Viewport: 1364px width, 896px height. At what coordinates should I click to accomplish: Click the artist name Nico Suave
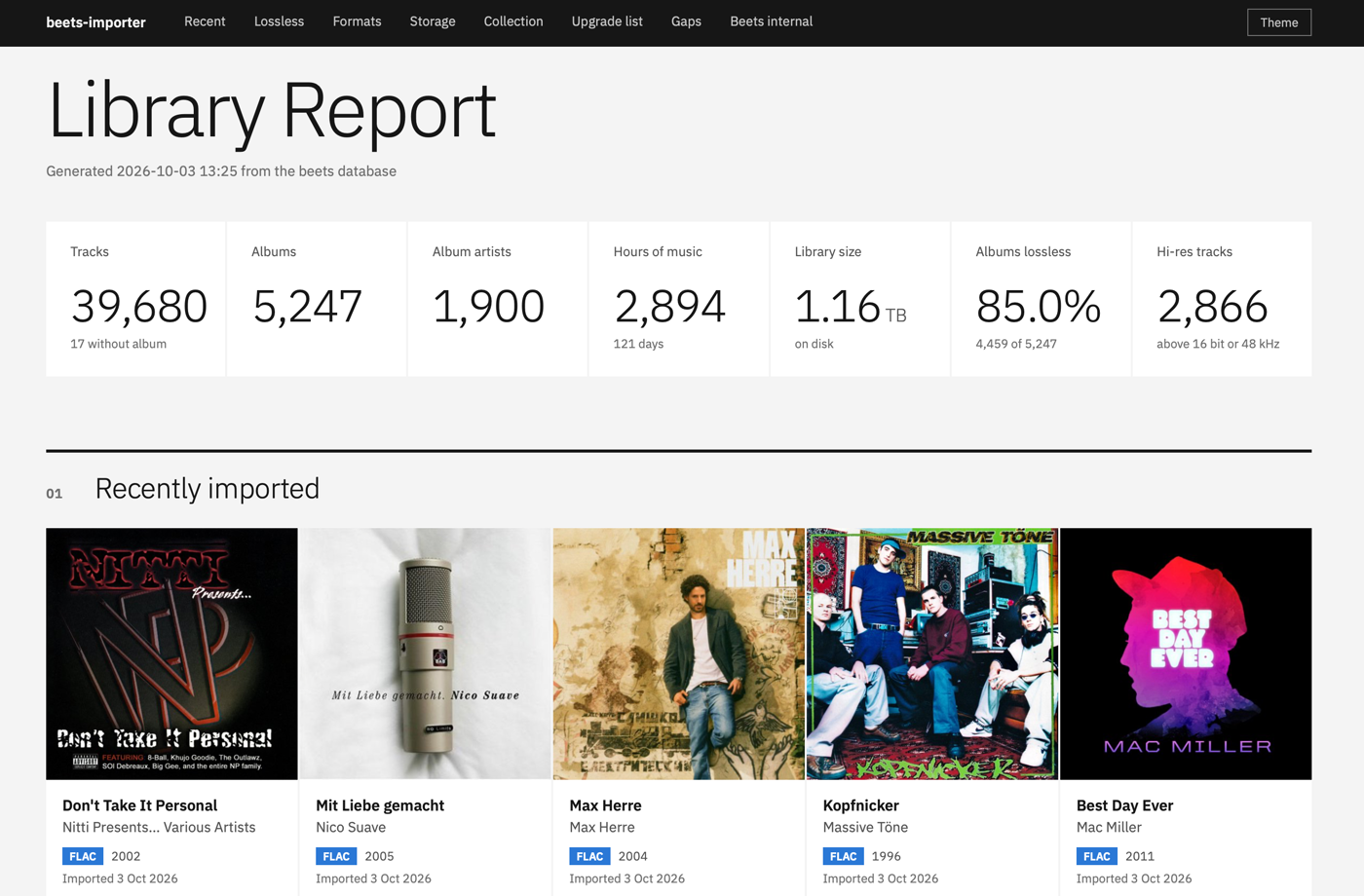351,827
